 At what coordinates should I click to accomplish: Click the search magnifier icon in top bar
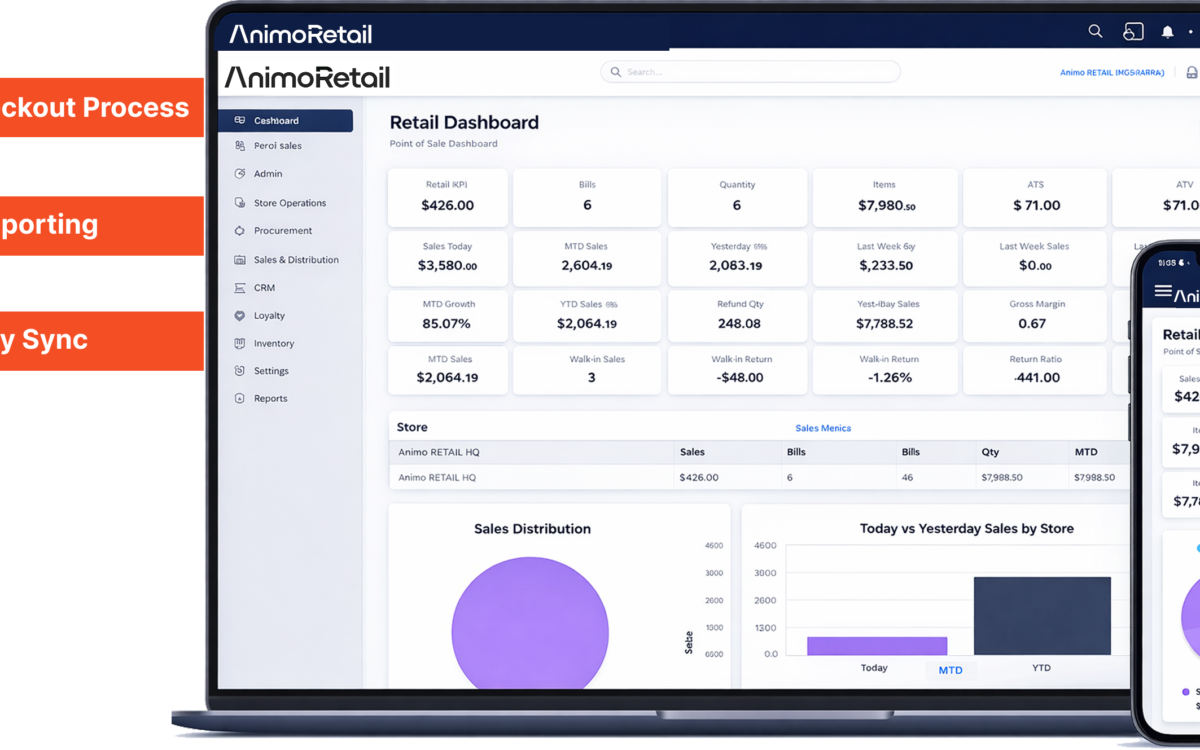point(1095,32)
